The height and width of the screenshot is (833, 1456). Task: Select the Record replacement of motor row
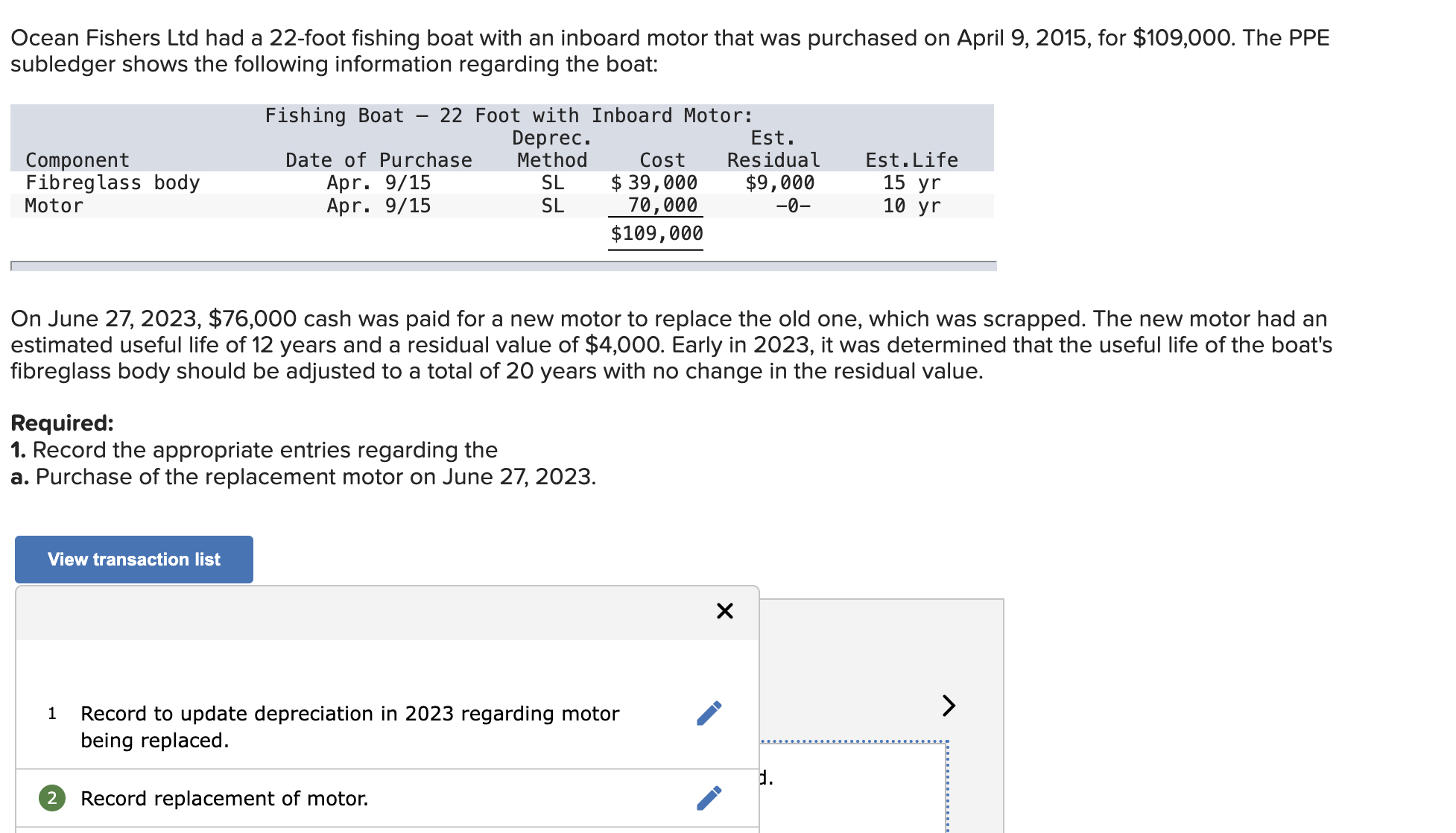point(224,798)
